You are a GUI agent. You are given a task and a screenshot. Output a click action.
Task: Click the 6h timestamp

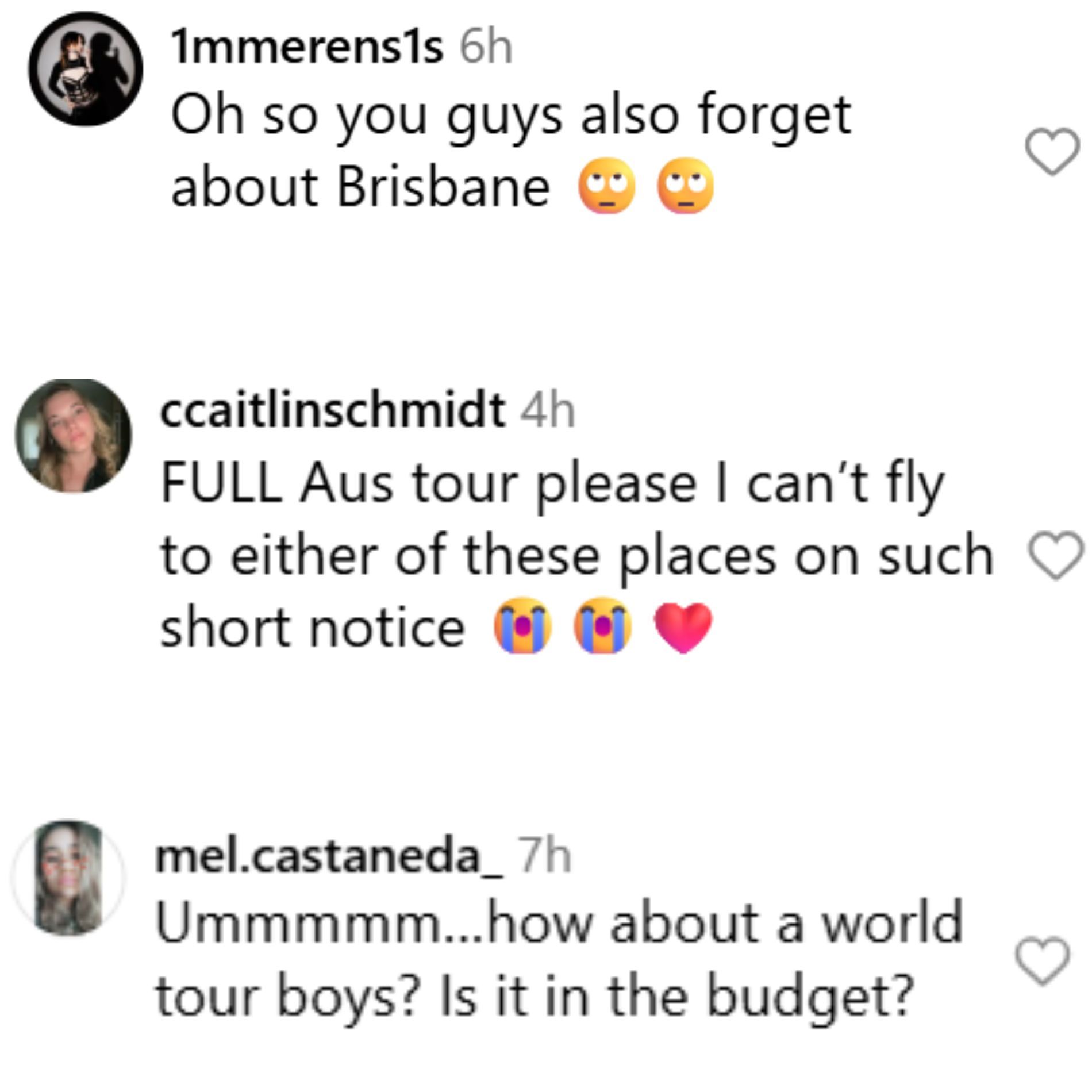point(486,47)
